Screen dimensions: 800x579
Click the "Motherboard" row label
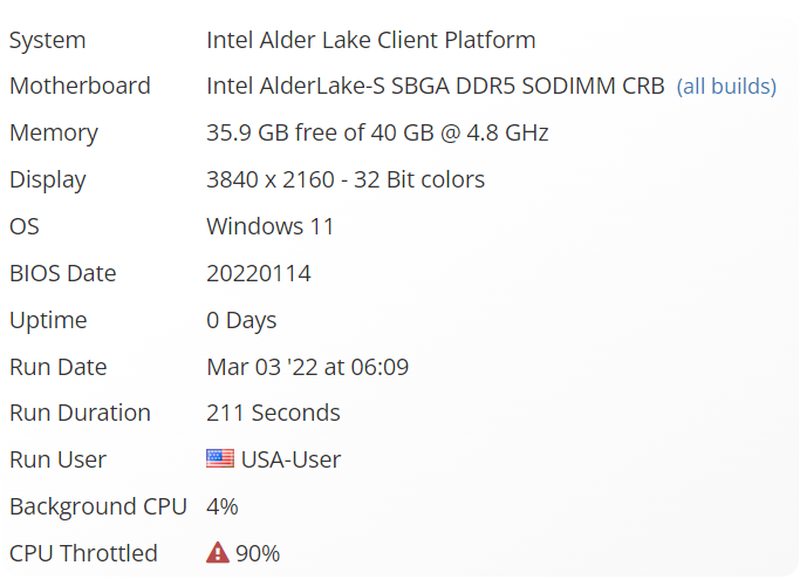pos(80,86)
